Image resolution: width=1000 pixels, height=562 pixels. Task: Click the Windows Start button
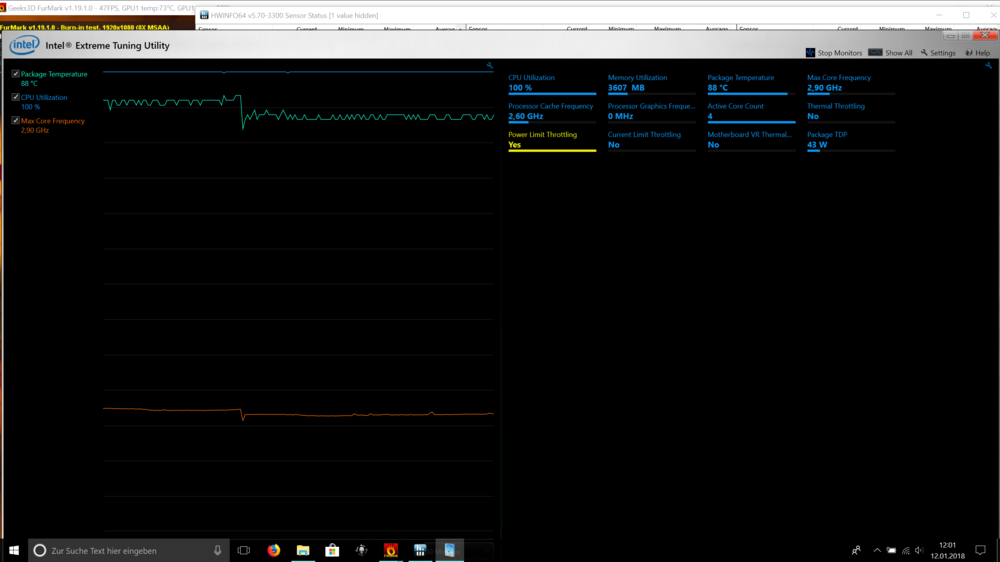pyautogui.click(x=14, y=550)
